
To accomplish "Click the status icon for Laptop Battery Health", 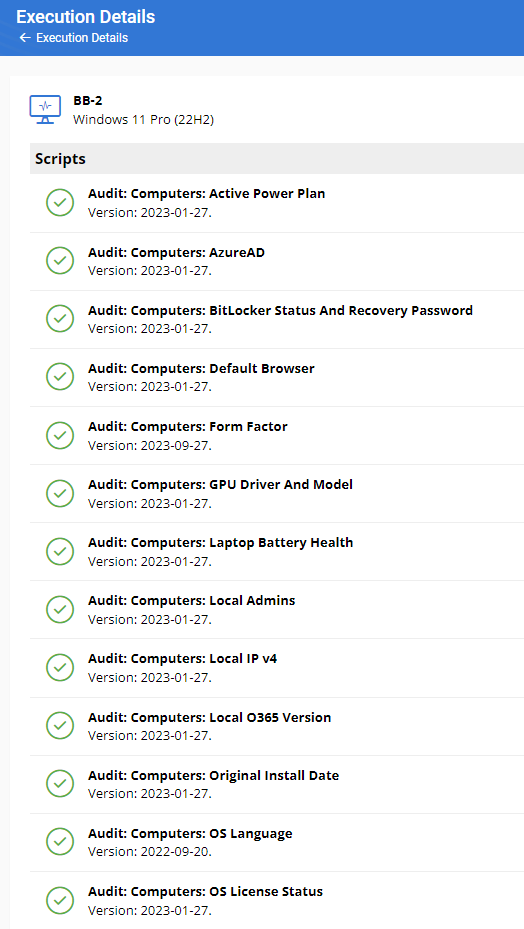I will 60,551.
